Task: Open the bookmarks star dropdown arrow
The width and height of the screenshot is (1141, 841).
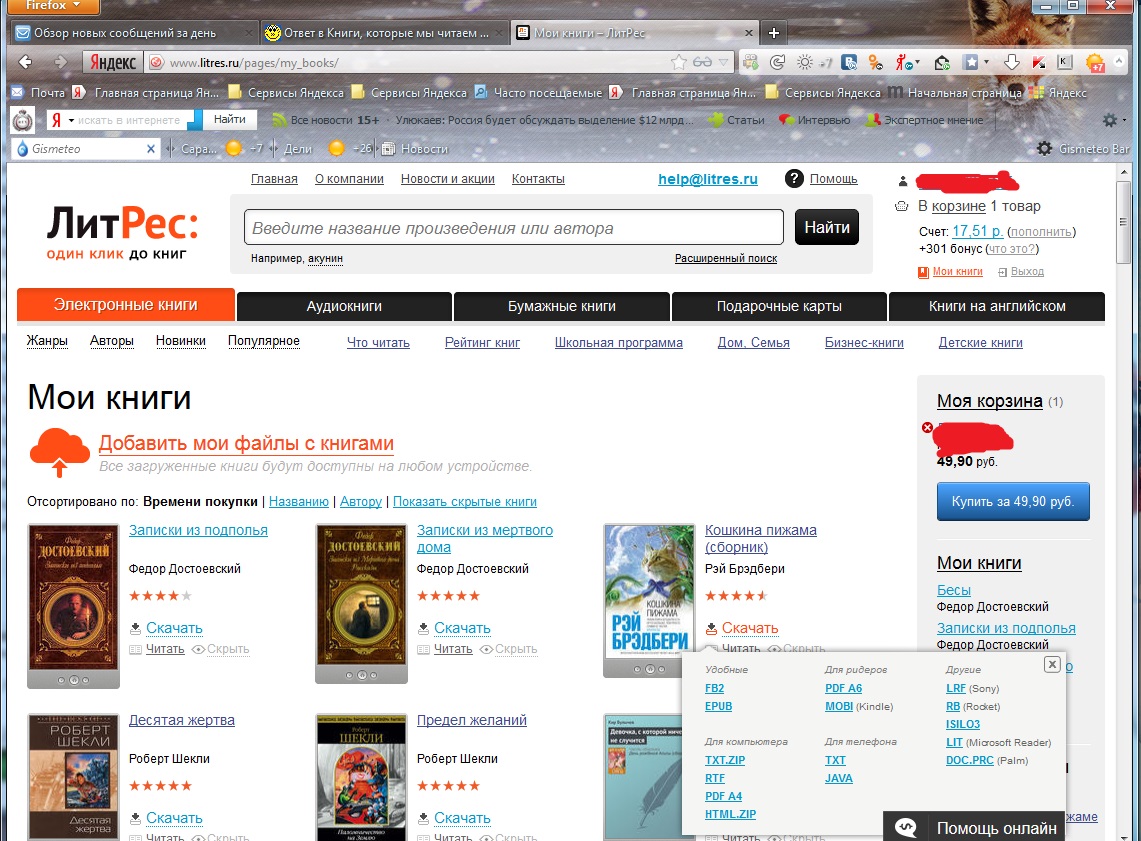Action: click(987, 63)
